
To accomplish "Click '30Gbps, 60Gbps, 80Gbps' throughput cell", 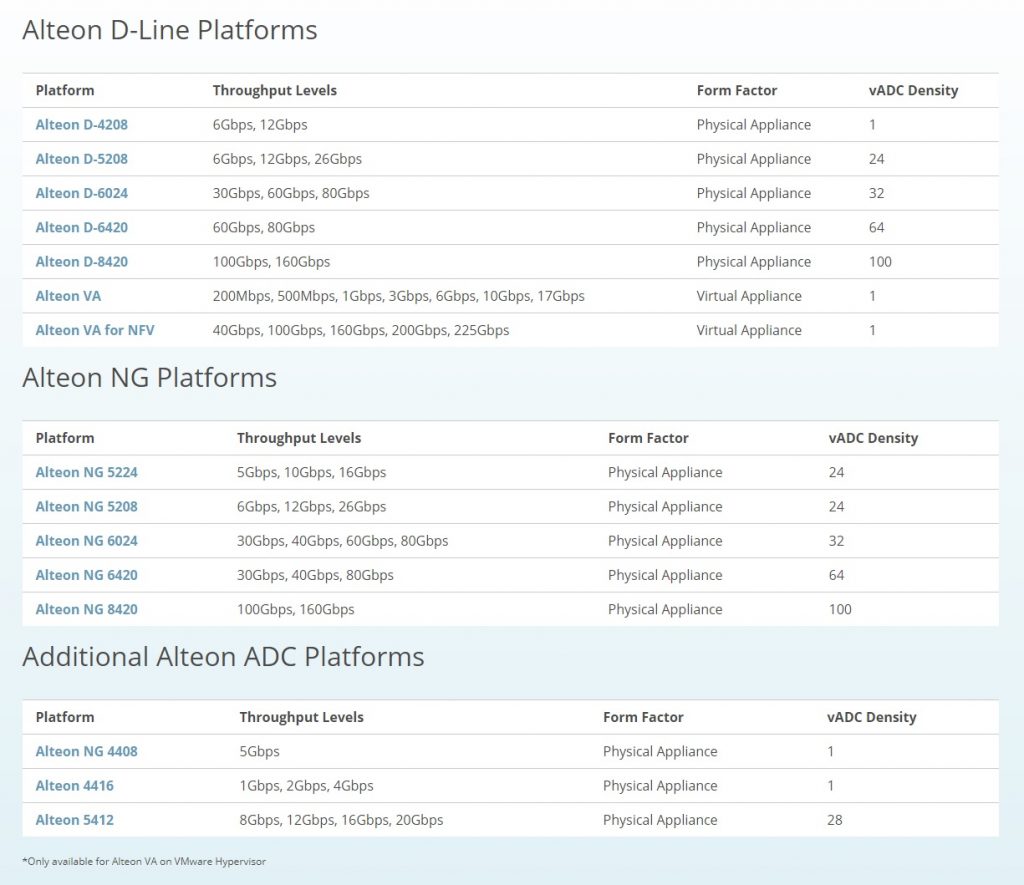I will [291, 193].
